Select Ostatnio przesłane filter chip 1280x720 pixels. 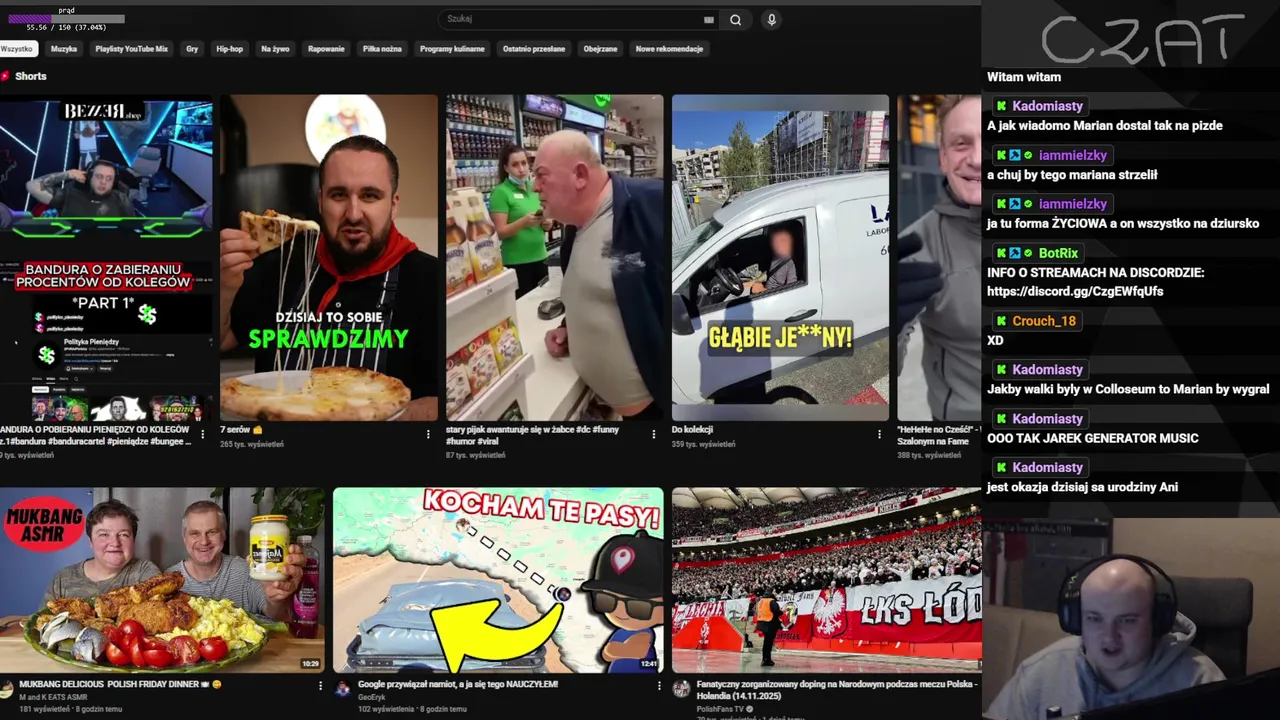click(x=534, y=48)
